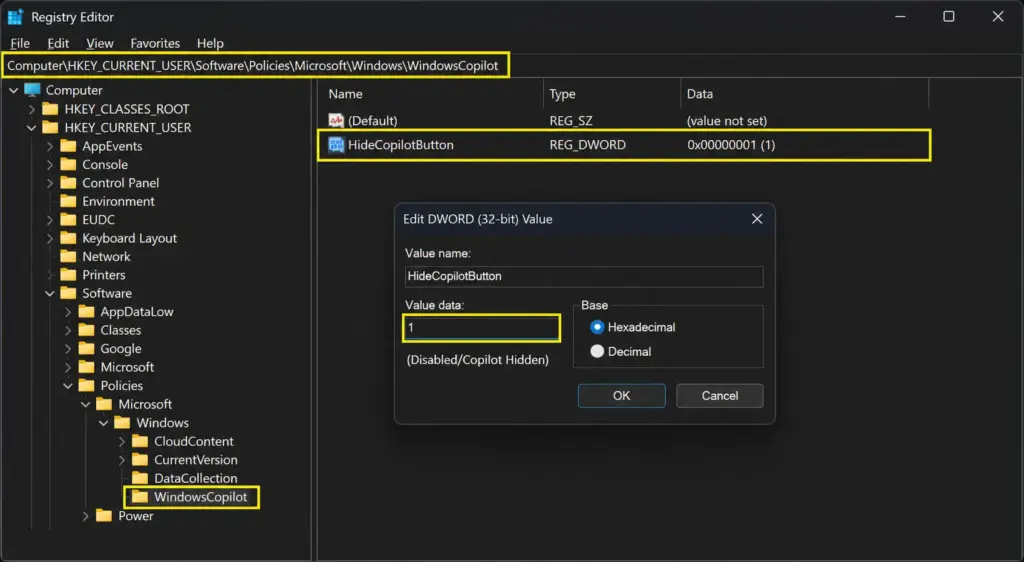Select the HKEY_CLASSES_ROOT folder icon
This screenshot has width=1024, height=562.
[x=50, y=108]
